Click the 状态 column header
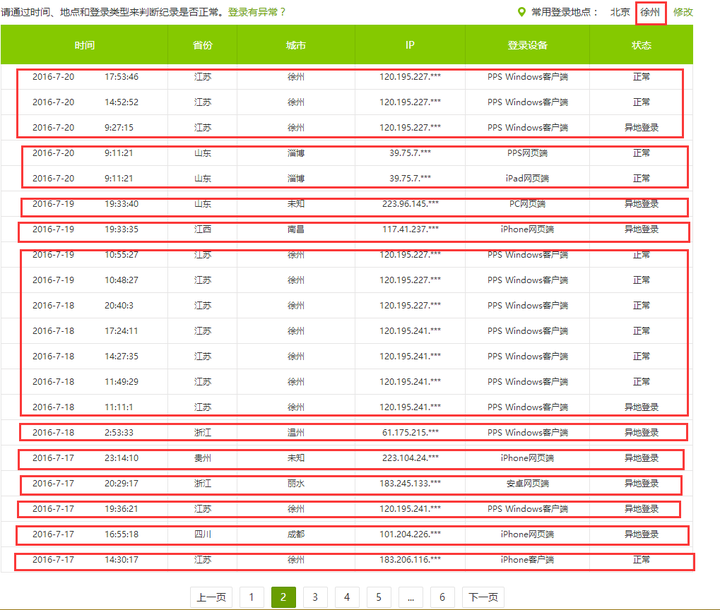 coord(641,45)
